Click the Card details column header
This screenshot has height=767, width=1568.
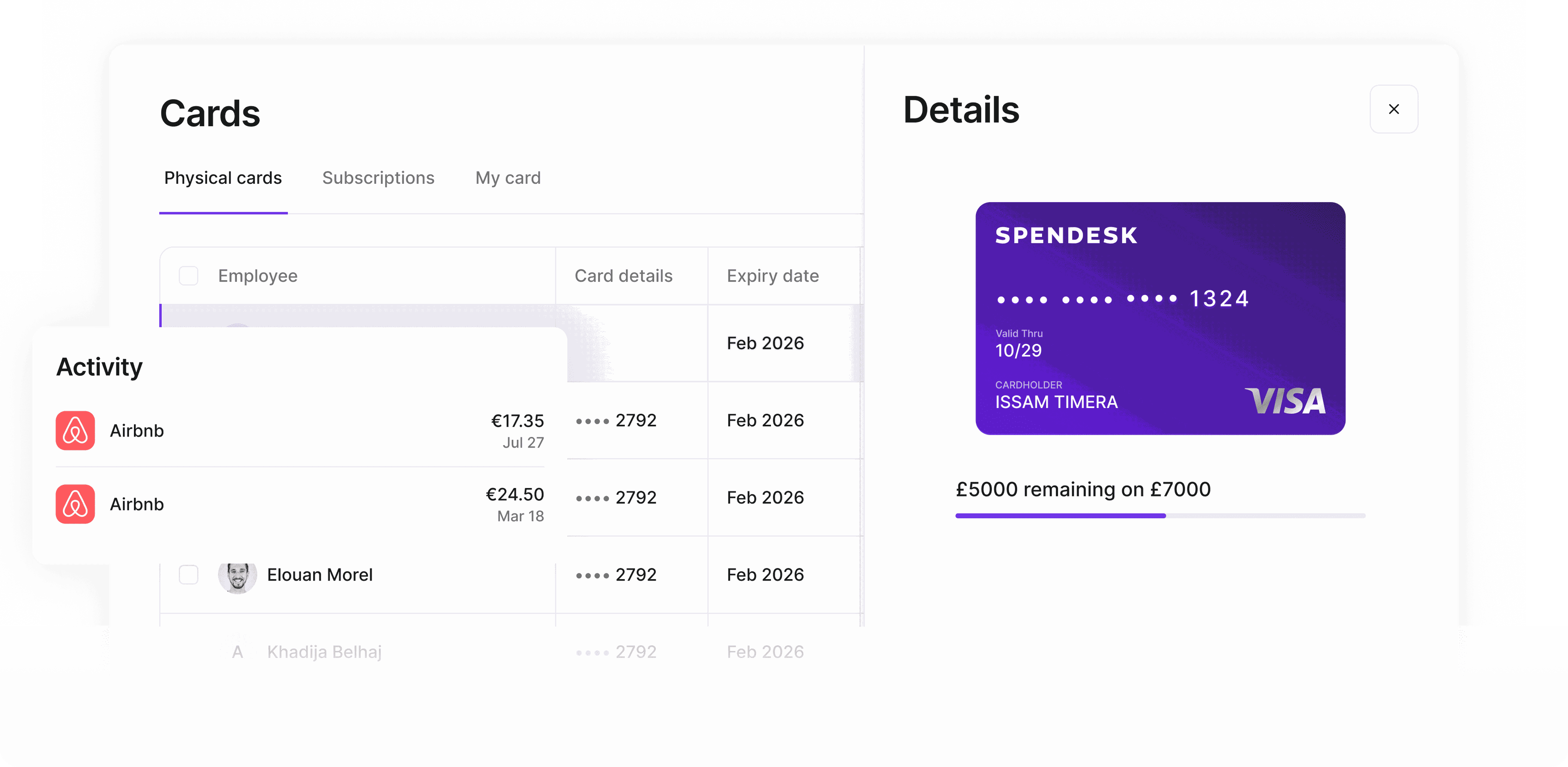pyautogui.click(x=623, y=276)
